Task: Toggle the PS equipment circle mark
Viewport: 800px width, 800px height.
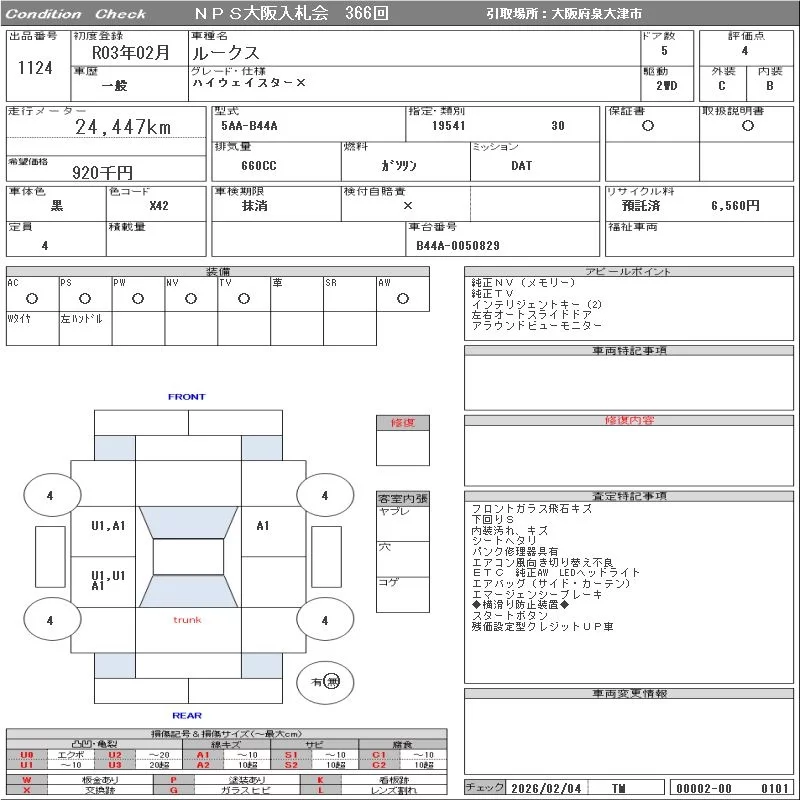Action: click(85, 298)
